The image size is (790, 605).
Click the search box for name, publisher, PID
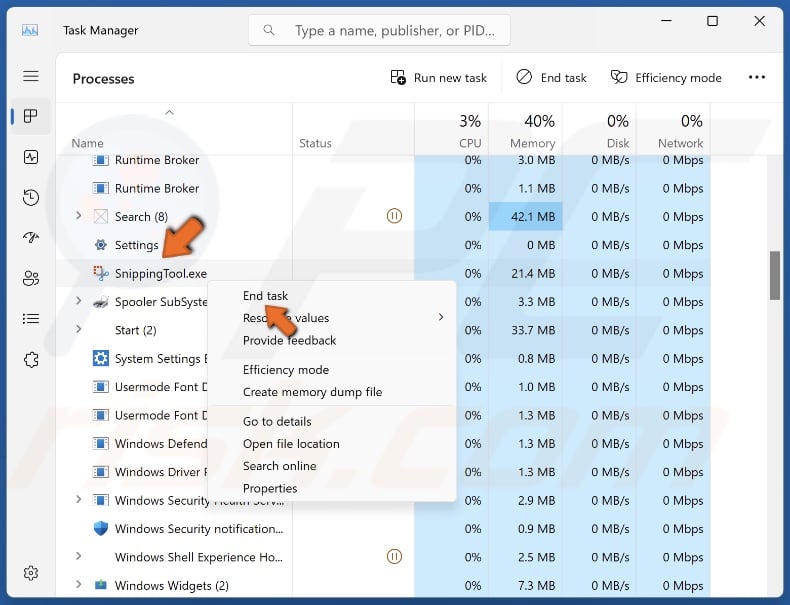click(379, 31)
